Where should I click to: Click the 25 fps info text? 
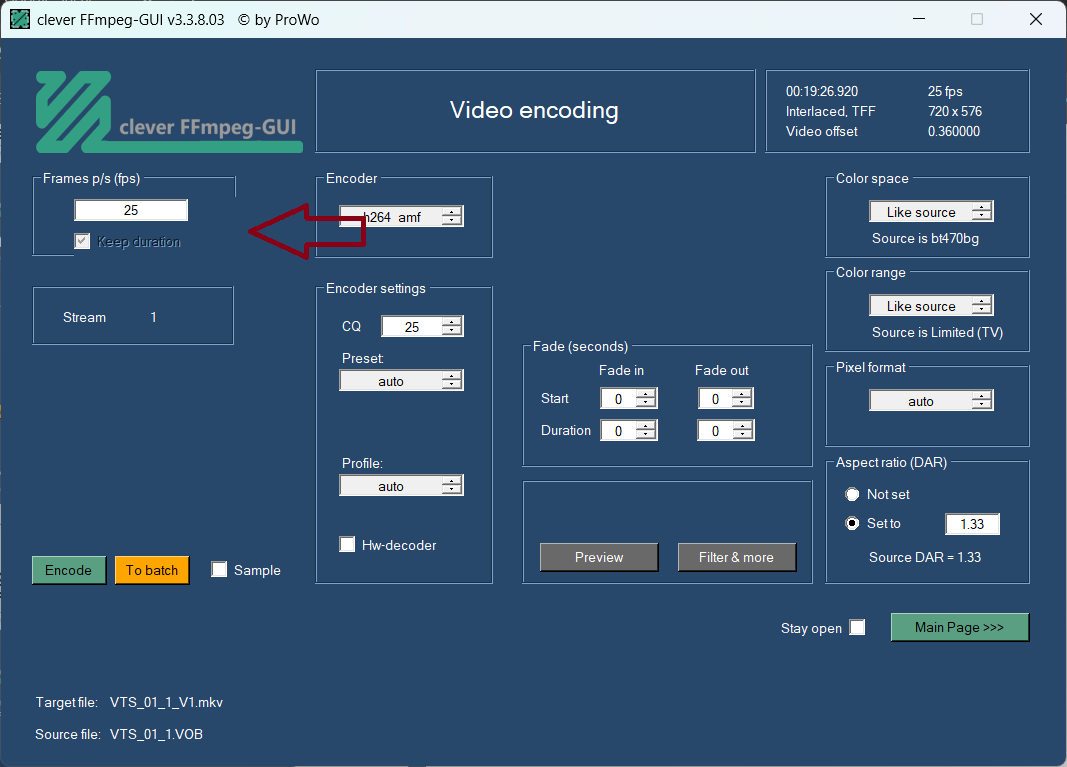coord(945,91)
